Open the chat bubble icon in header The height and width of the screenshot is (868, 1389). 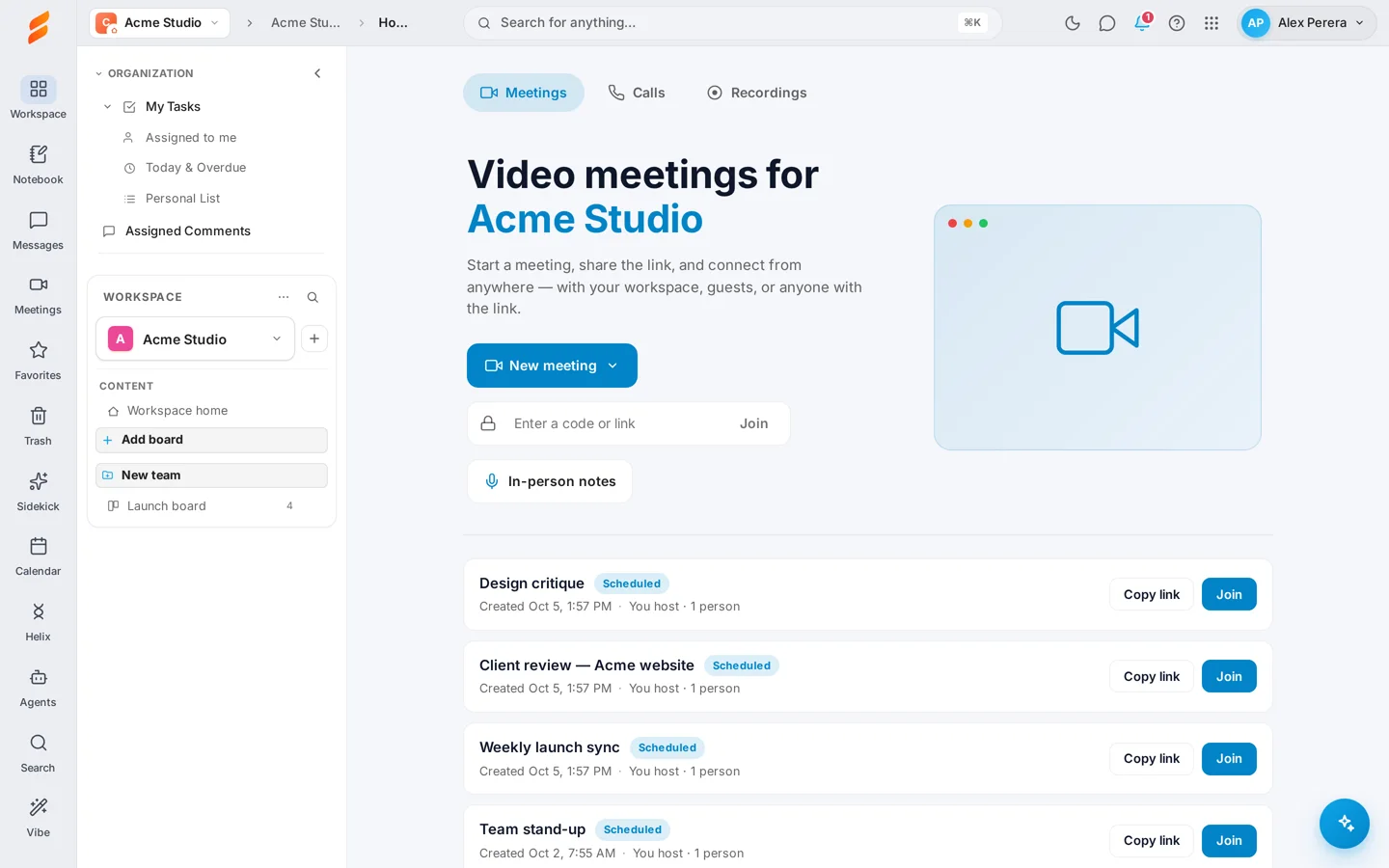[1107, 23]
